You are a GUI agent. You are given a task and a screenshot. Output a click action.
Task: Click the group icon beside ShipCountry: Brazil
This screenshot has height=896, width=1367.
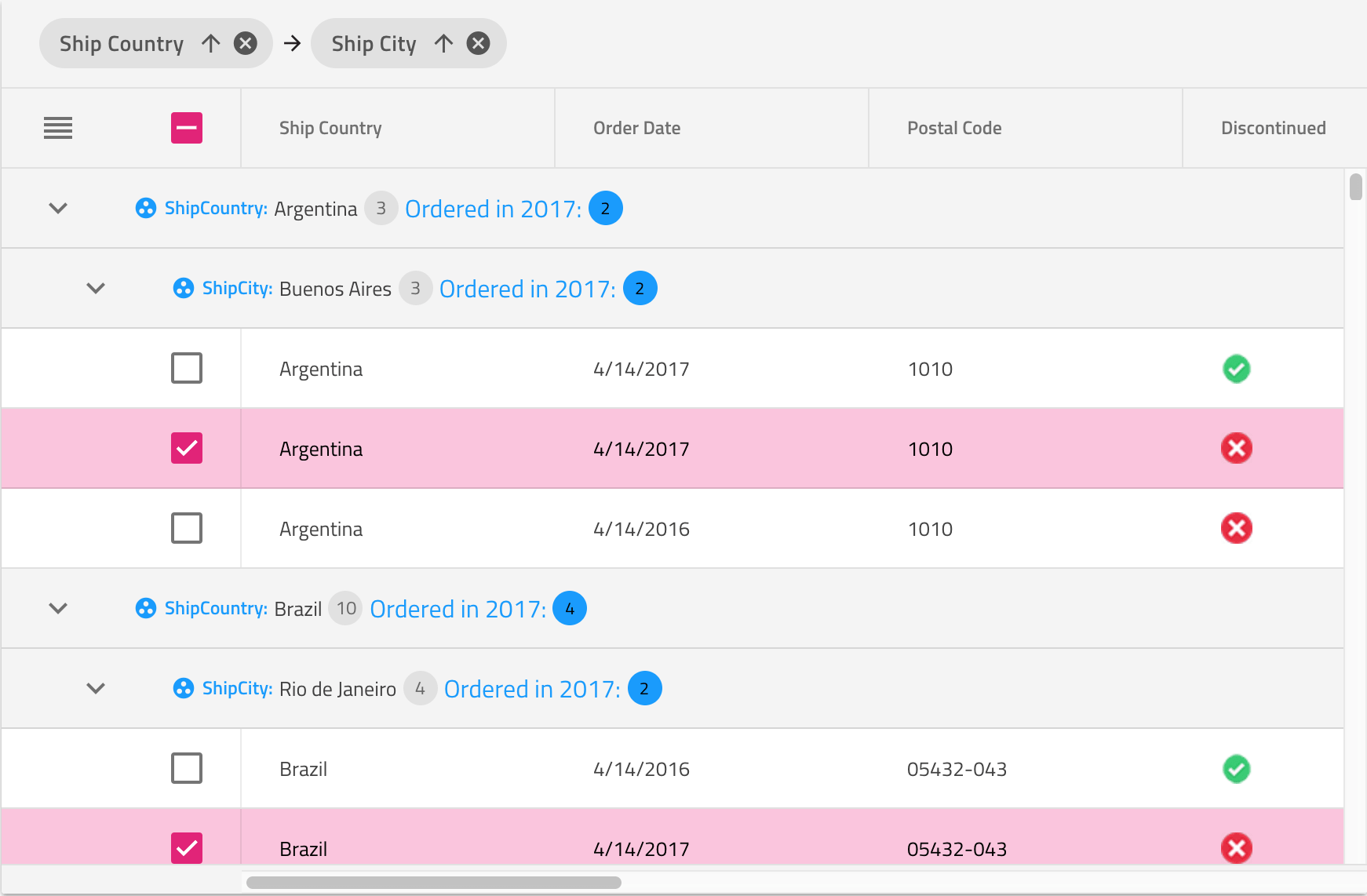(x=146, y=608)
